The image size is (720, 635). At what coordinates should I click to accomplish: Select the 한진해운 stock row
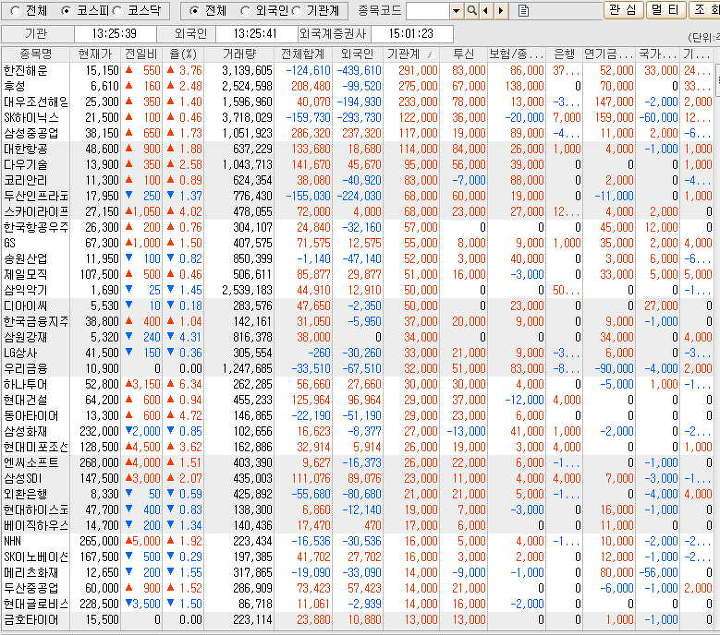click(x=358, y=71)
